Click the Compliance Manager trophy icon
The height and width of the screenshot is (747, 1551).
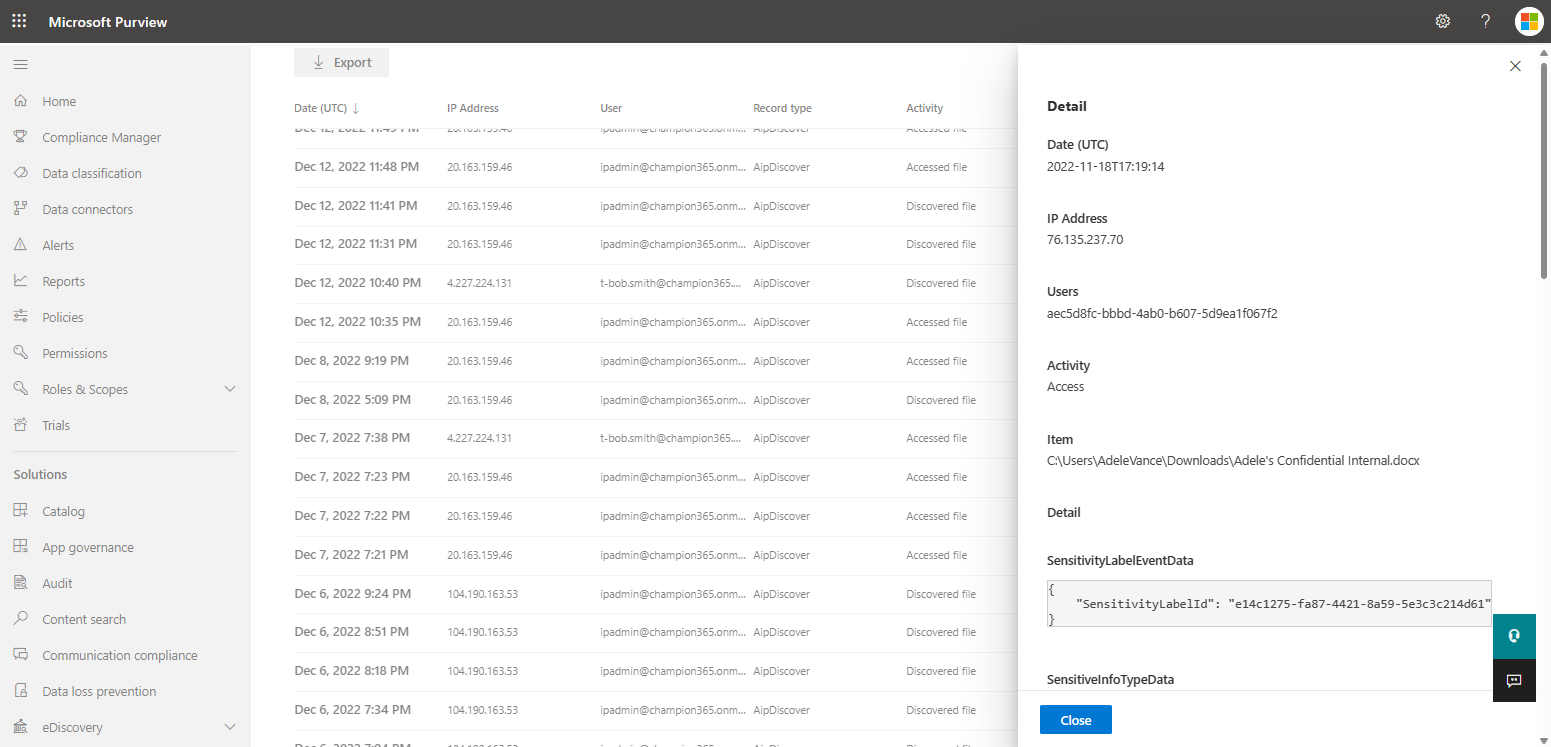coord(20,137)
